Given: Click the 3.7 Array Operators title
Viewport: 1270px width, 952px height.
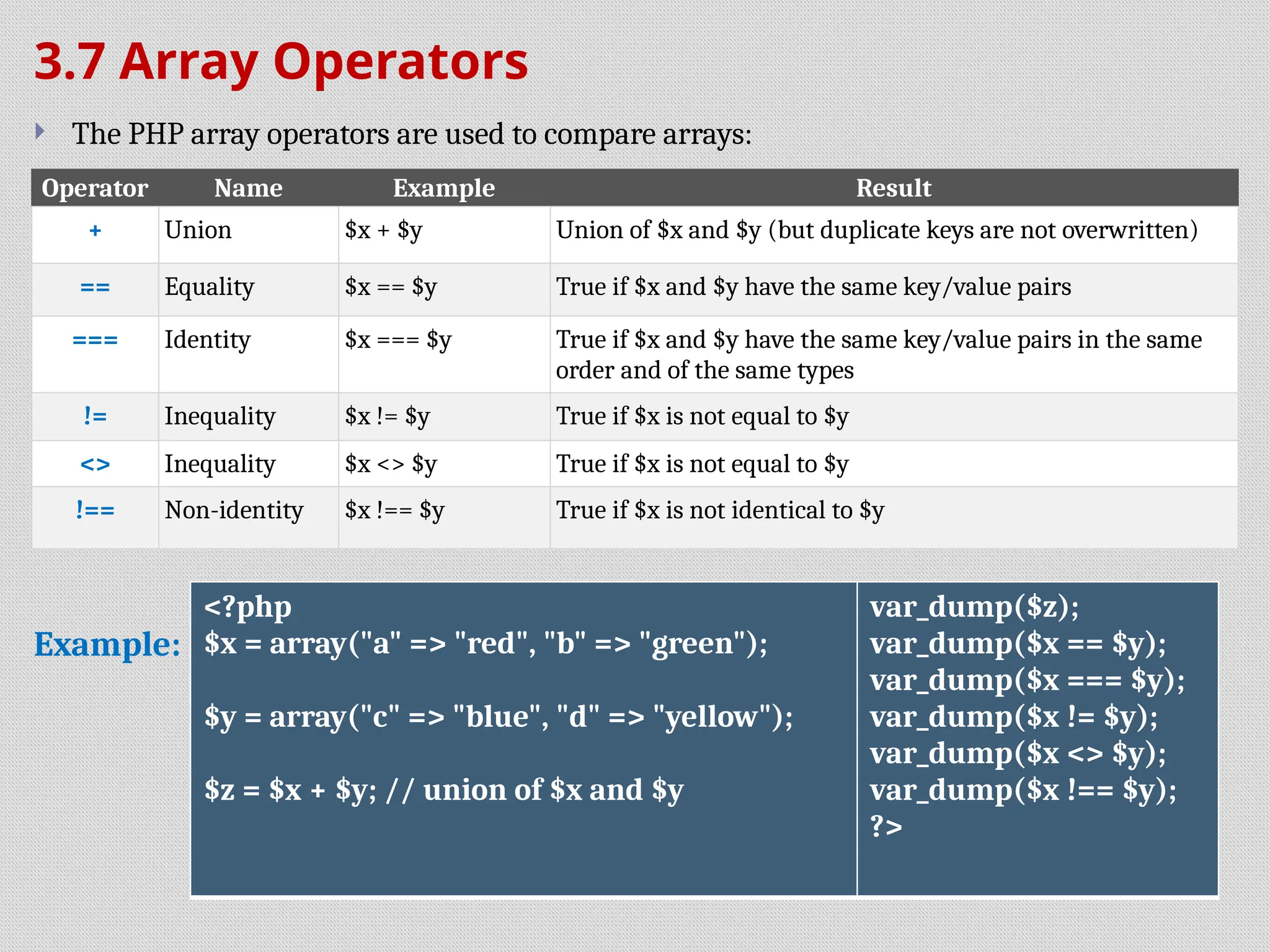Looking at the screenshot, I should (280, 62).
